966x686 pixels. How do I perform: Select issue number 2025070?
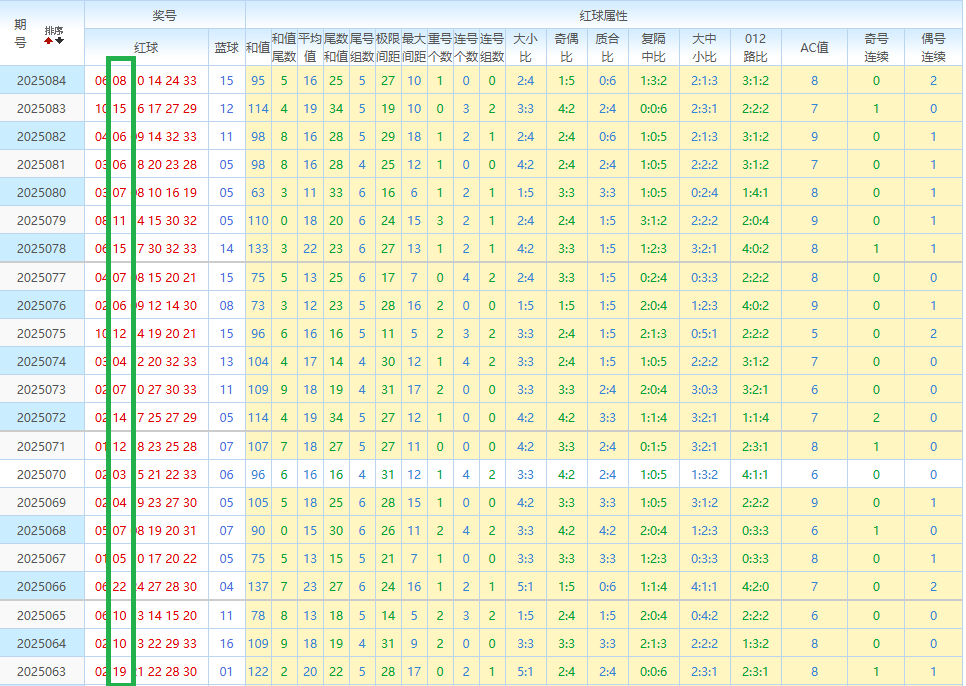[x=42, y=475]
